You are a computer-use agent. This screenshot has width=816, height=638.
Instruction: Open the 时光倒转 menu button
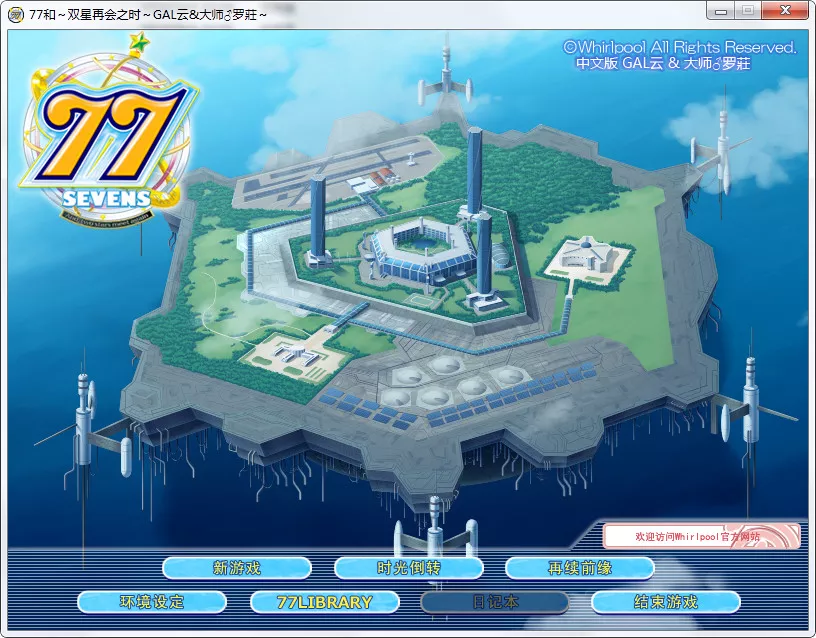tap(409, 568)
